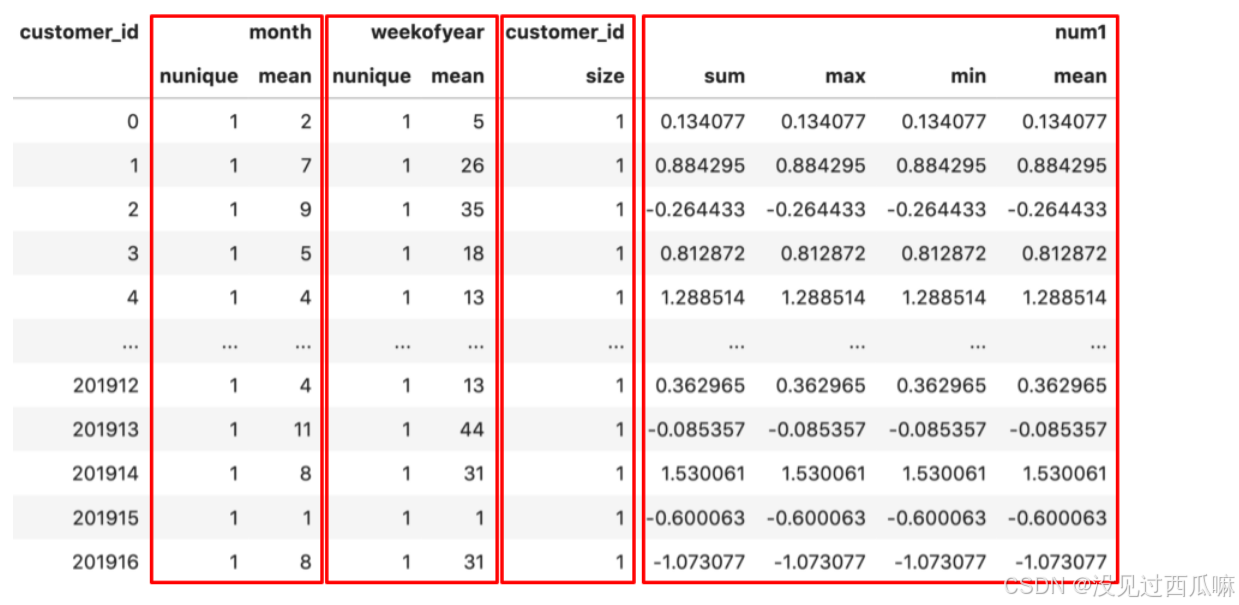Click the size value in row 0
Viewport: 1239px width, 605px height.
pyautogui.click(x=619, y=122)
